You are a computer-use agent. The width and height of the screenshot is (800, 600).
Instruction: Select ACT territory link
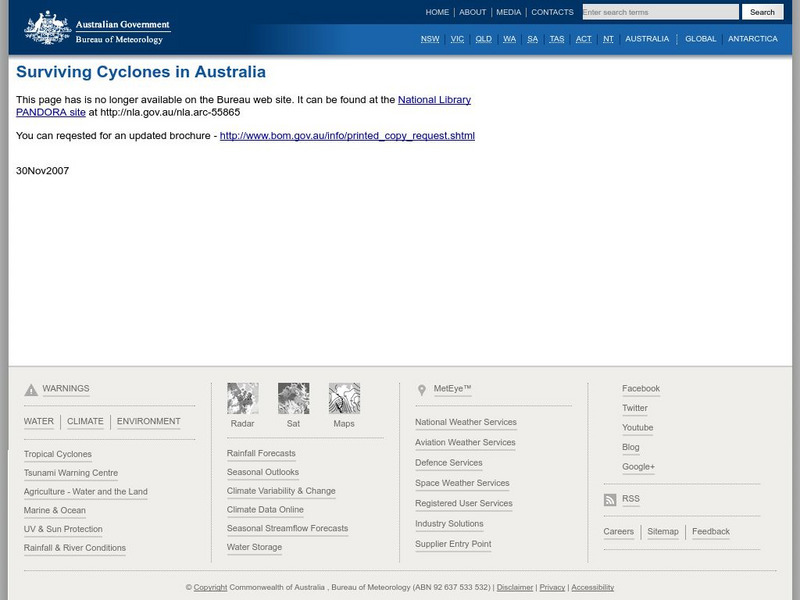pyautogui.click(x=584, y=39)
